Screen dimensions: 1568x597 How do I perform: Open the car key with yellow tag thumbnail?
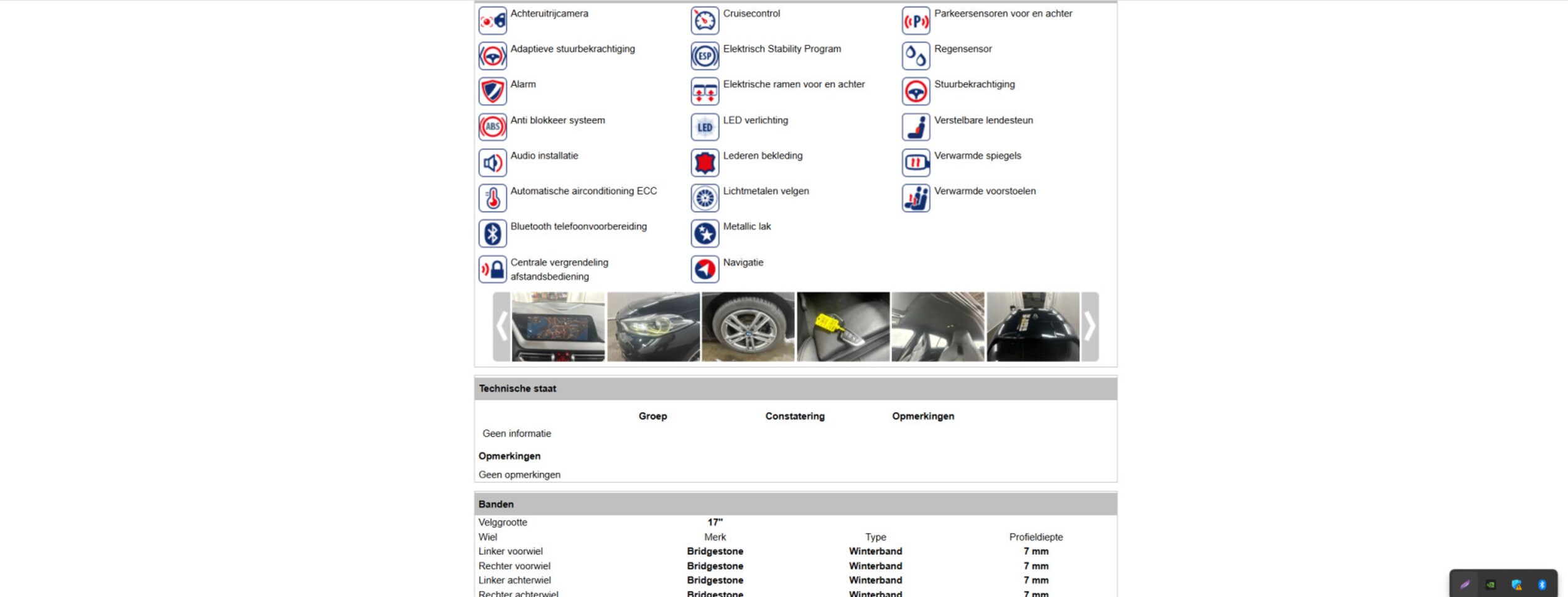tap(843, 326)
